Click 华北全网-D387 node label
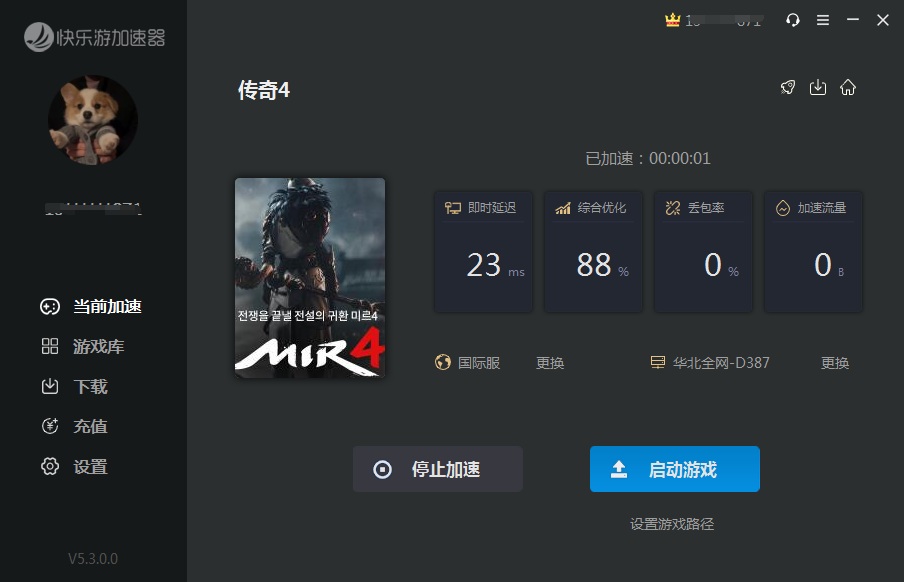Screen dimensions: 904x582 (721, 363)
